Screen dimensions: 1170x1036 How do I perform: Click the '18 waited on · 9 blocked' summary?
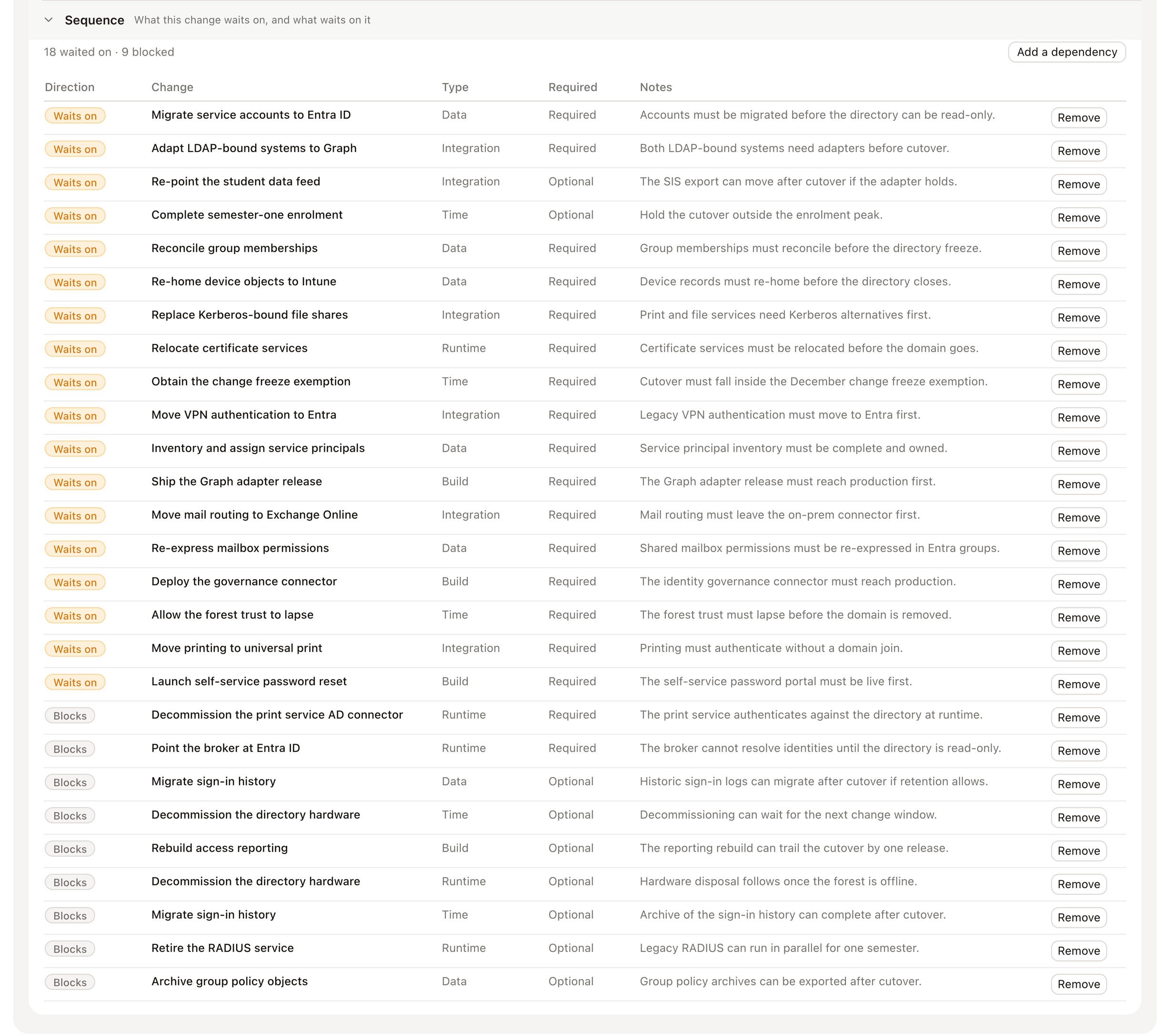coord(109,52)
